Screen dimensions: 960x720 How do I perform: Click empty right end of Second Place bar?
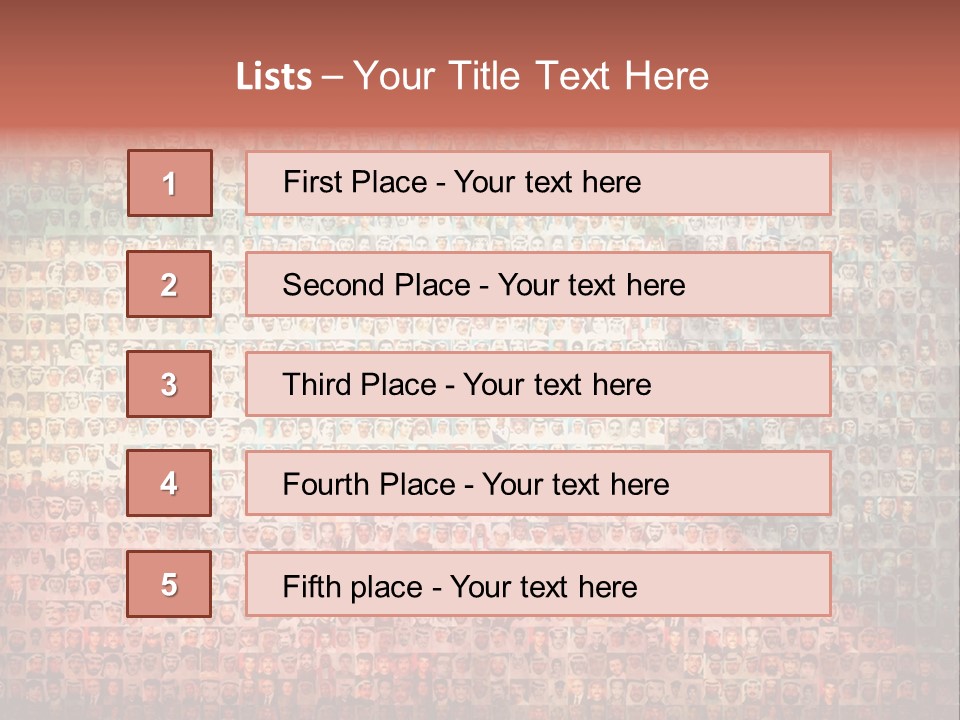tap(770, 284)
